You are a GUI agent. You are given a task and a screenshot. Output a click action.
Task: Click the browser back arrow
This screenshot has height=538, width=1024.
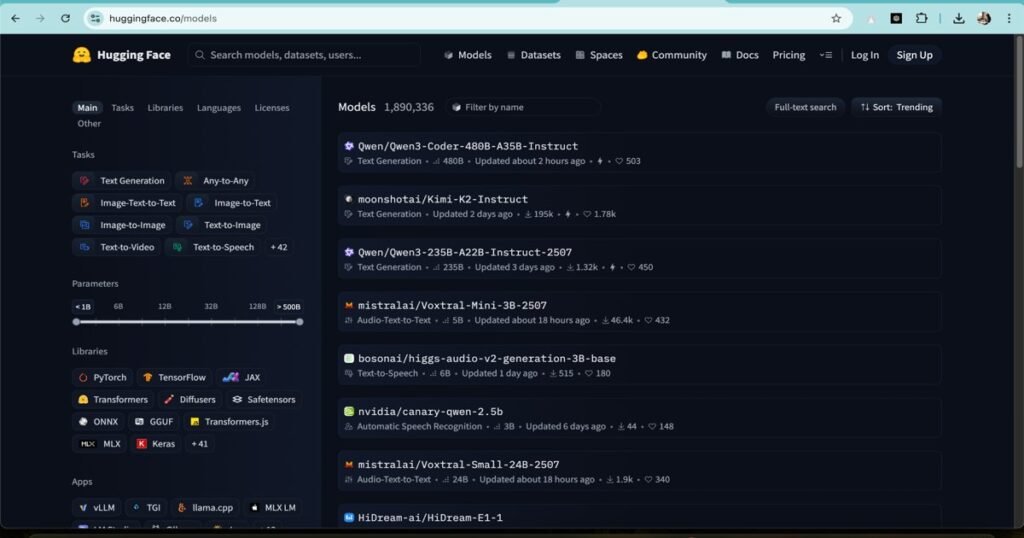click(15, 18)
